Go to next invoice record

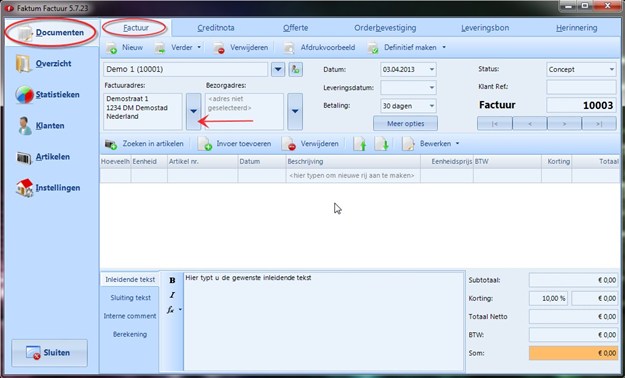pyautogui.click(x=564, y=124)
